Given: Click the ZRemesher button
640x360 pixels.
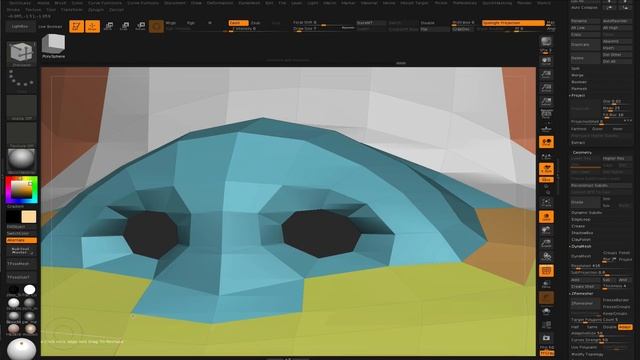Looking at the screenshot, I should click(584, 303).
